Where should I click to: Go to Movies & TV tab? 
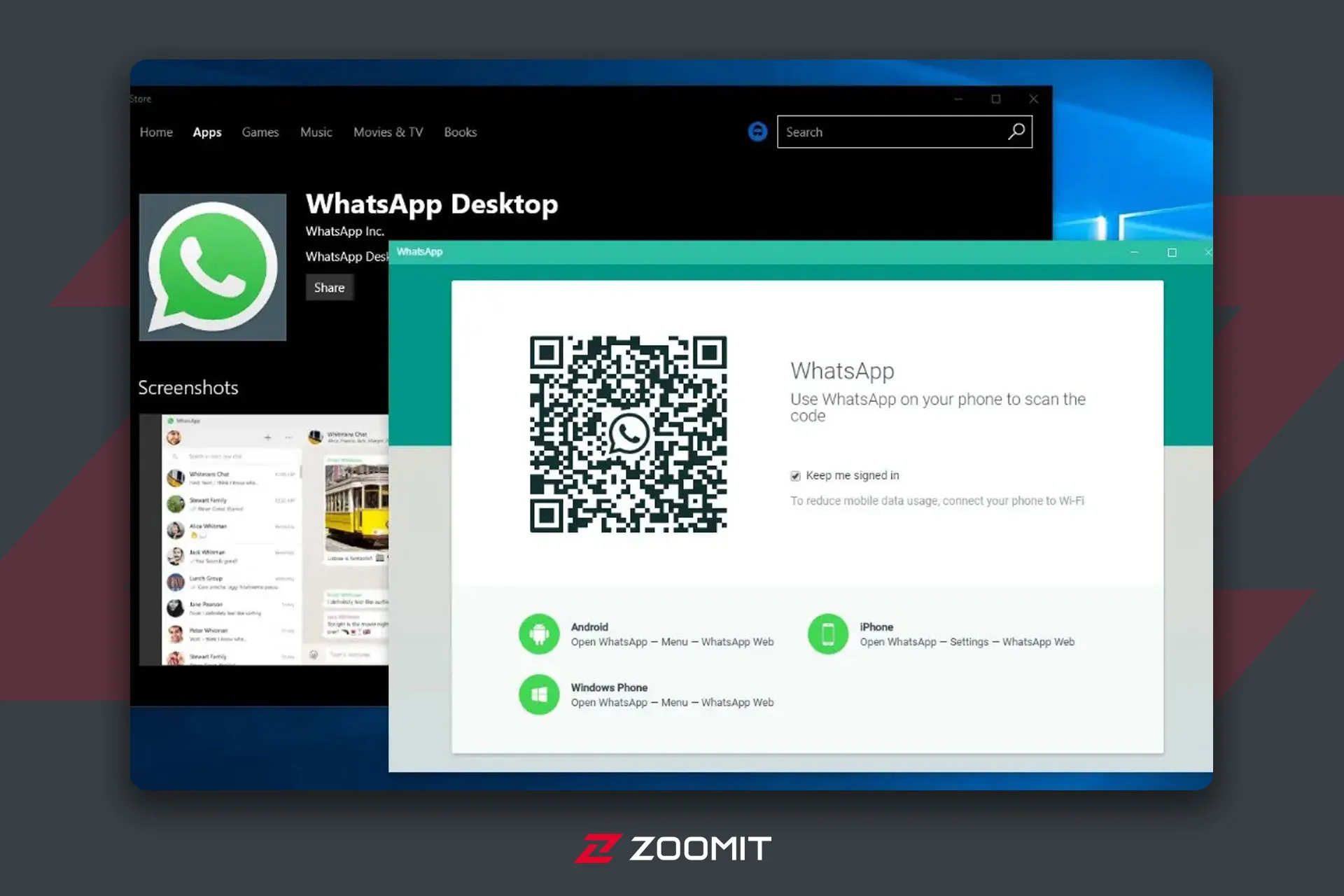click(388, 132)
